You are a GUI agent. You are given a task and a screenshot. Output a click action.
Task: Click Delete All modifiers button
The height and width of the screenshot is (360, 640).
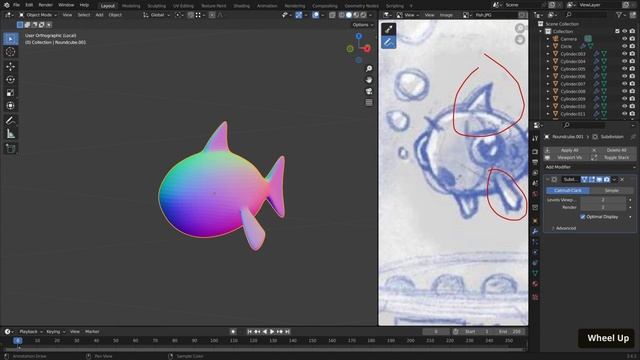point(613,150)
